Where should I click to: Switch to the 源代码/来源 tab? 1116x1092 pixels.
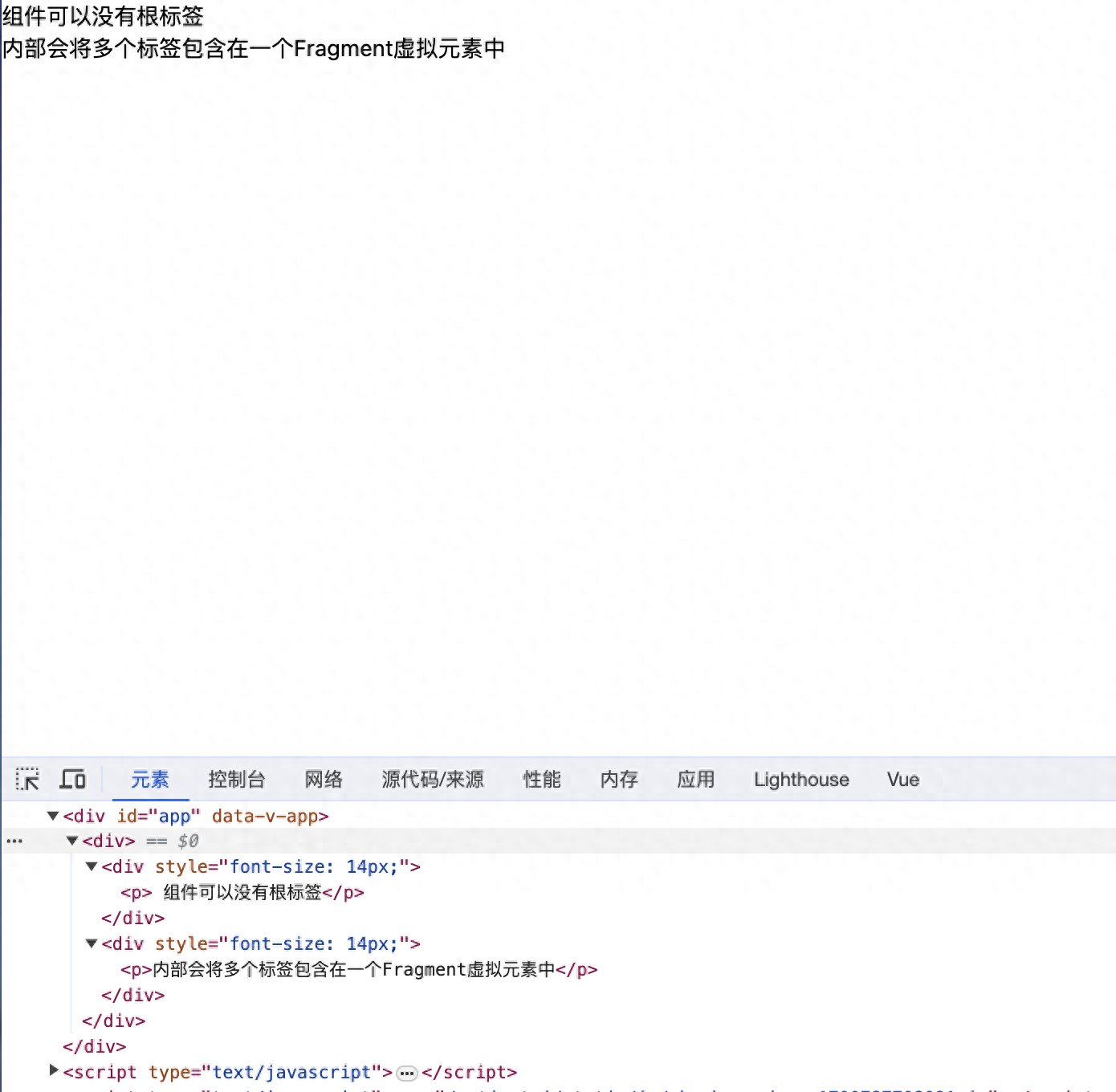tap(433, 779)
